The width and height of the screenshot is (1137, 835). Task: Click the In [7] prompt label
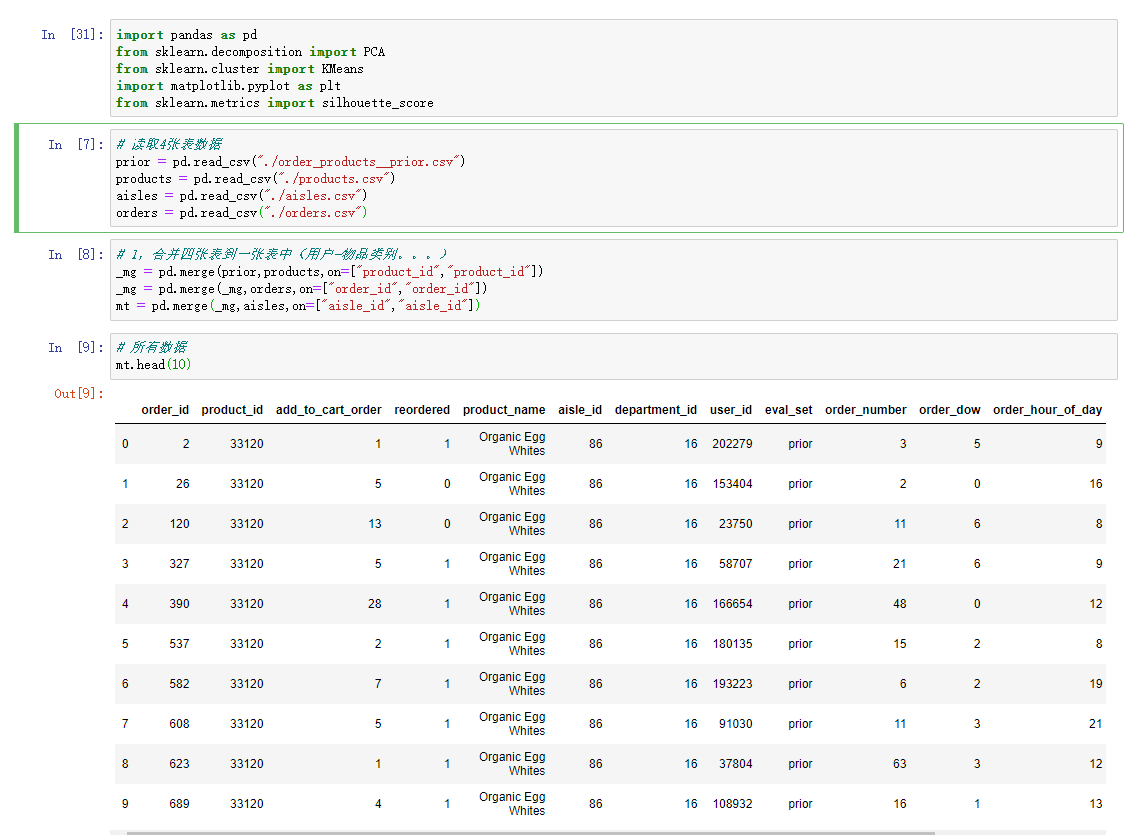(76, 144)
